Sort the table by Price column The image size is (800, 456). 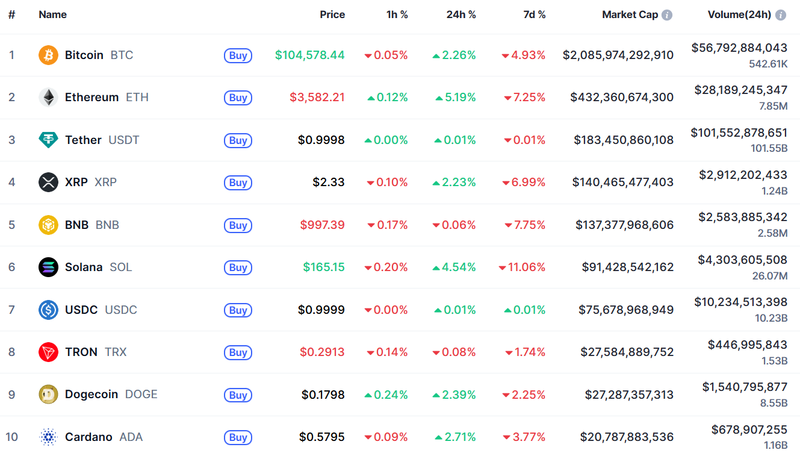(x=332, y=15)
